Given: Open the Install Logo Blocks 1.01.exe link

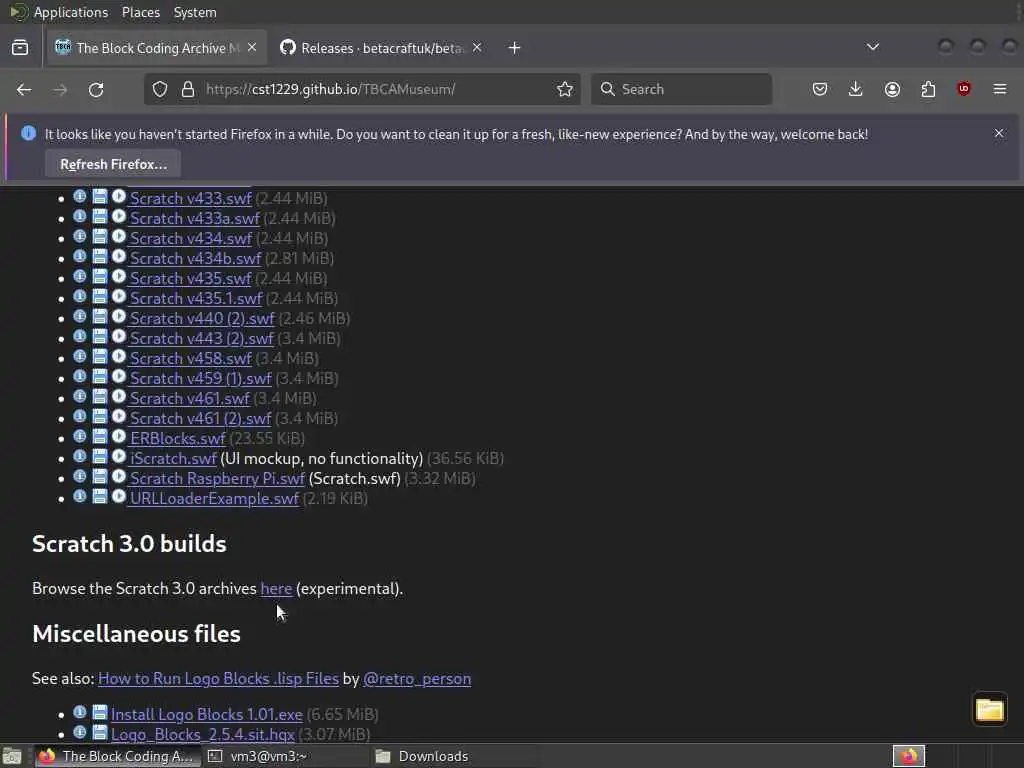Looking at the screenshot, I should pyautogui.click(x=206, y=714).
